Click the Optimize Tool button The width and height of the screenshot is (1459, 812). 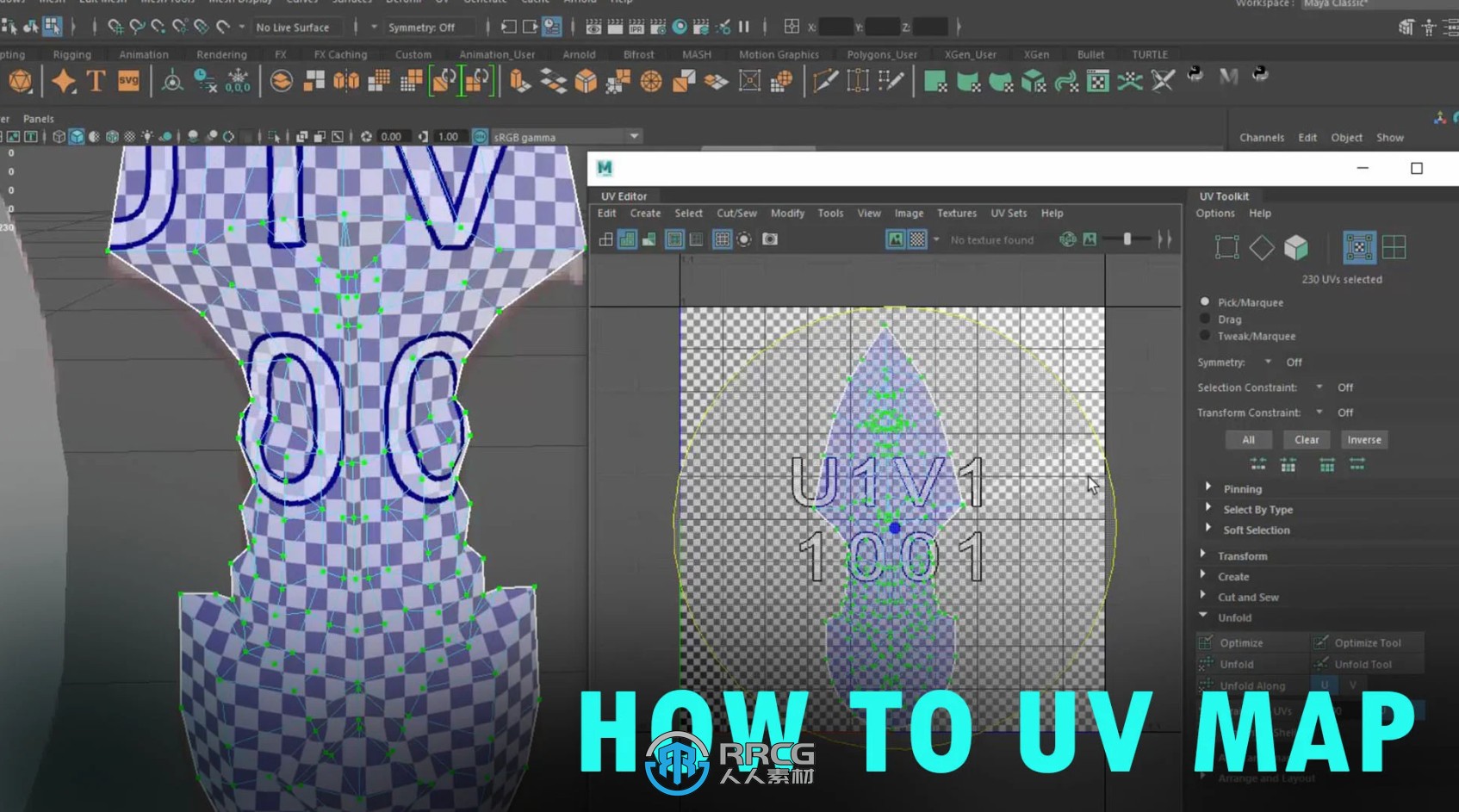[1367, 643]
